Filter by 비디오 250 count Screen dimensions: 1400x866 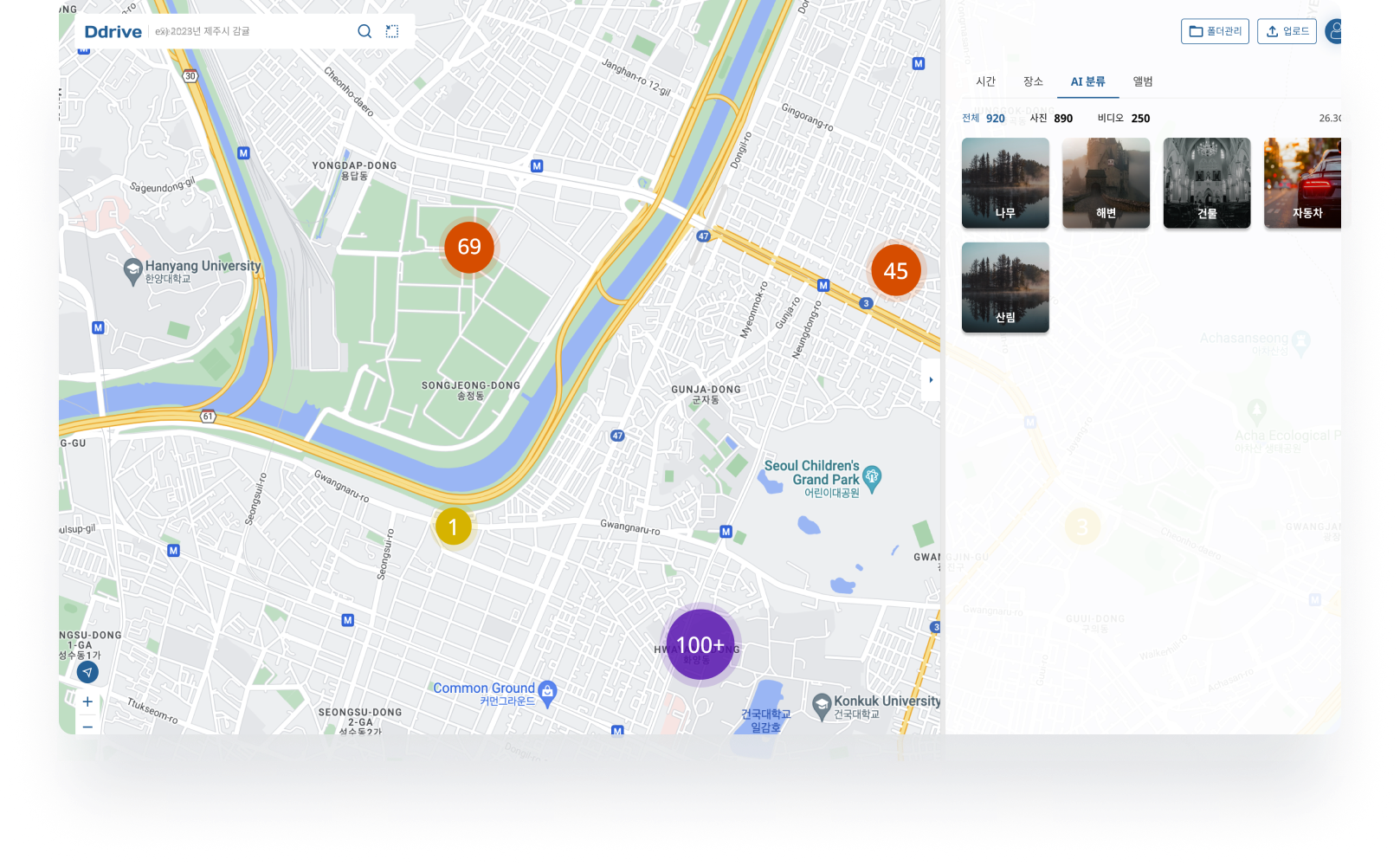[1124, 119]
